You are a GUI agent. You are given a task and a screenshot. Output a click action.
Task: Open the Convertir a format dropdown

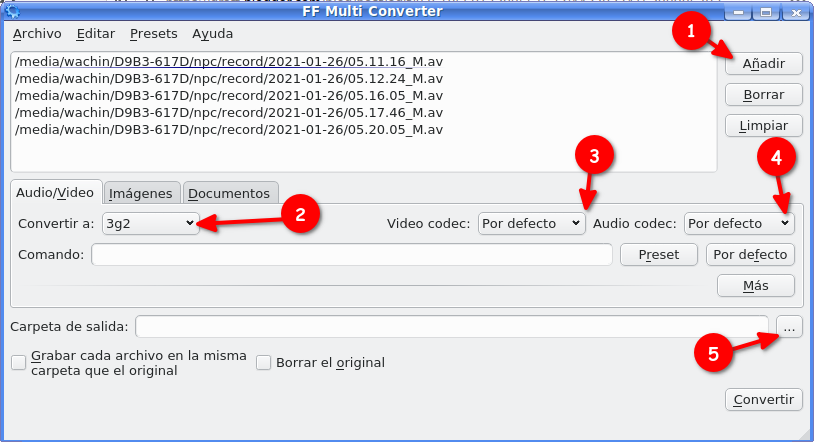pos(151,223)
